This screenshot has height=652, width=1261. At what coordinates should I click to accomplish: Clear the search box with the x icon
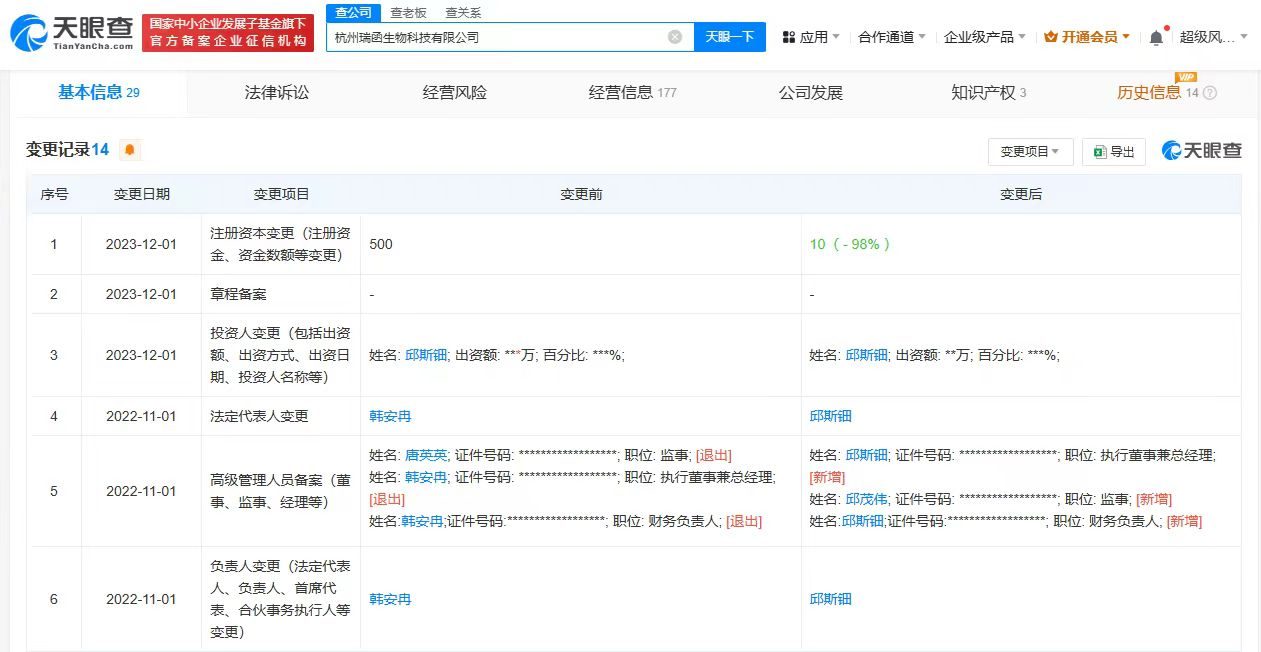[x=676, y=36]
